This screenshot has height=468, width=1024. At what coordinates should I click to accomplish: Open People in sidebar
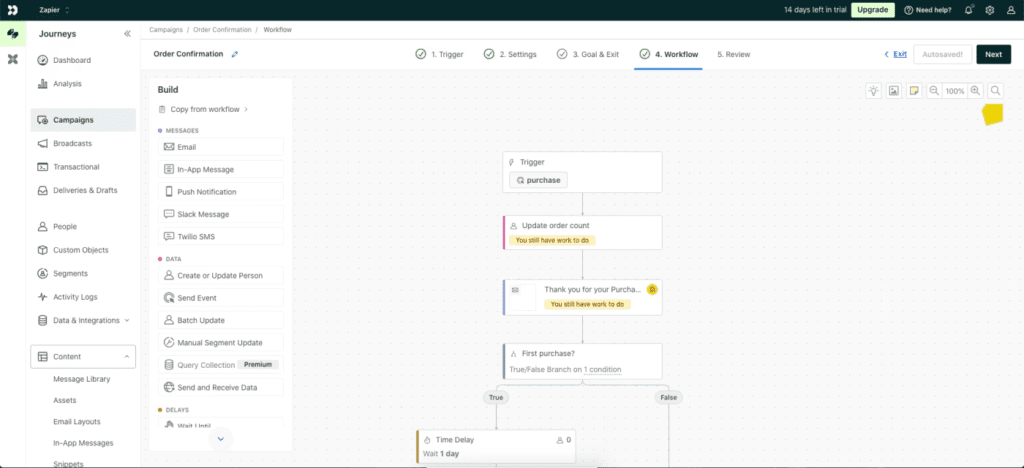83,226
